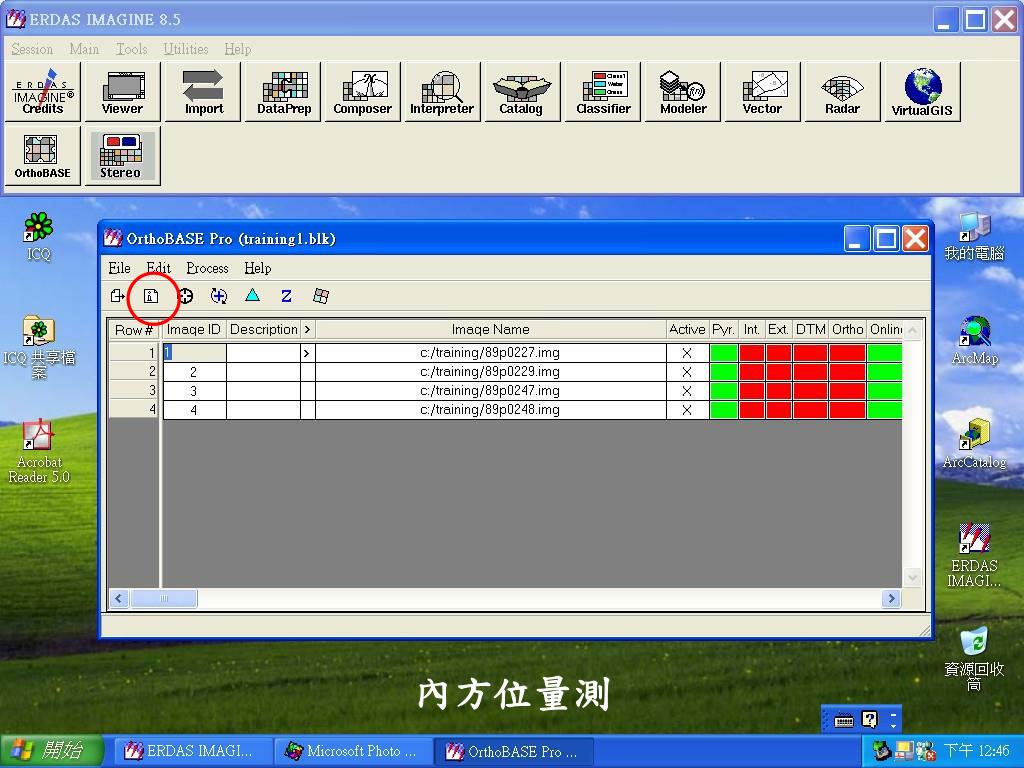Image resolution: width=1024 pixels, height=768 pixels.
Task: Click the Image Name column header
Action: pos(490,330)
